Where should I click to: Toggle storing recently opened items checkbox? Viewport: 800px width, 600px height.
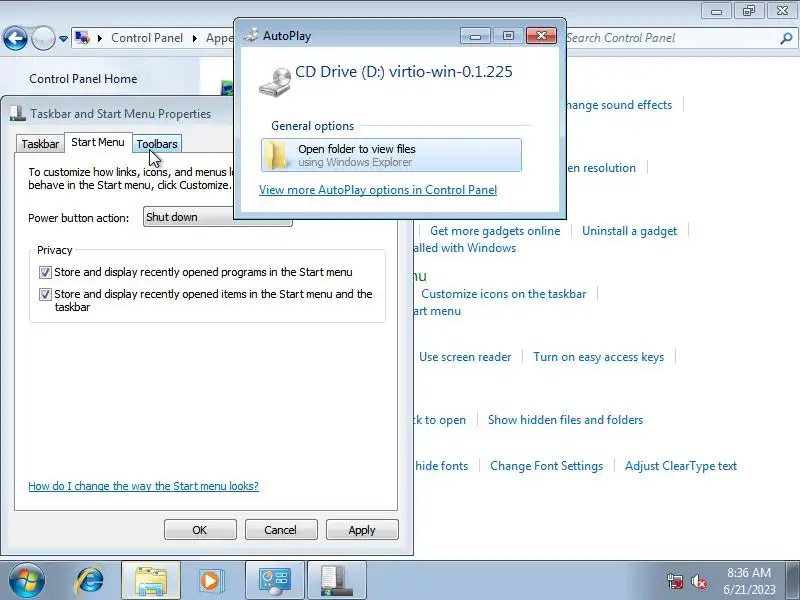click(x=45, y=294)
